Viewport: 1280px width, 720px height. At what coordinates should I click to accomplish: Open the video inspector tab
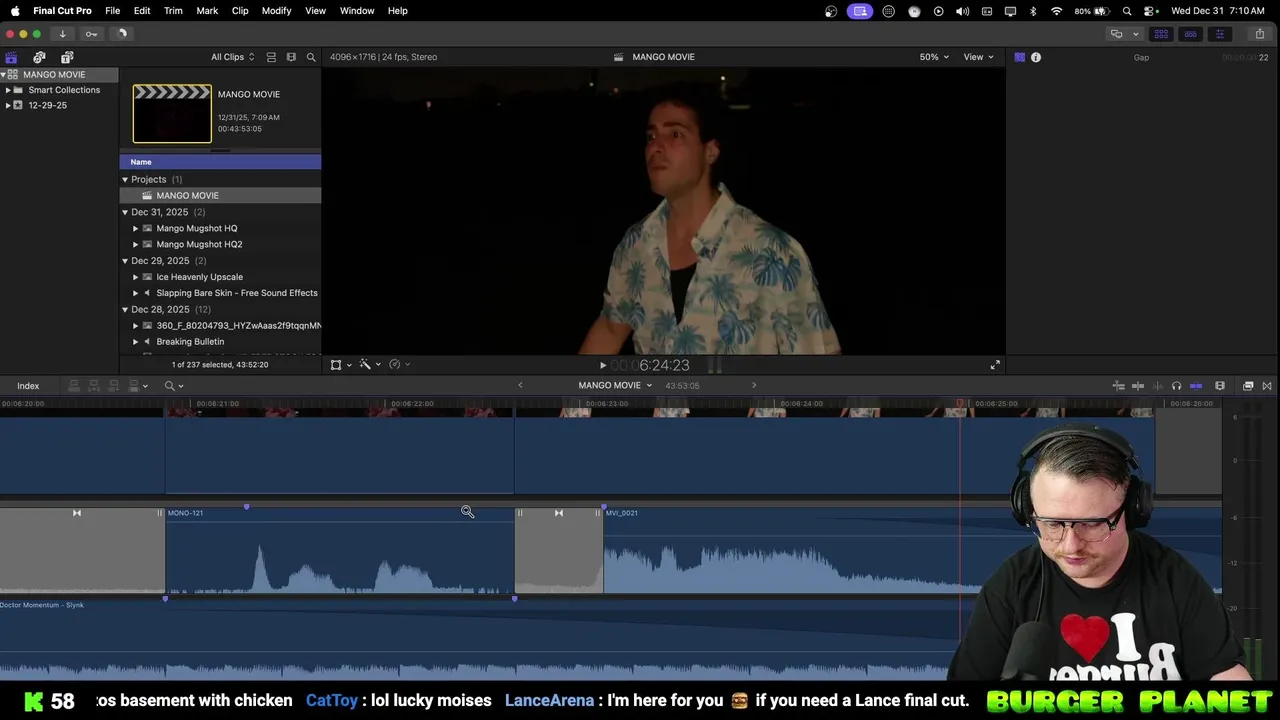click(1019, 57)
